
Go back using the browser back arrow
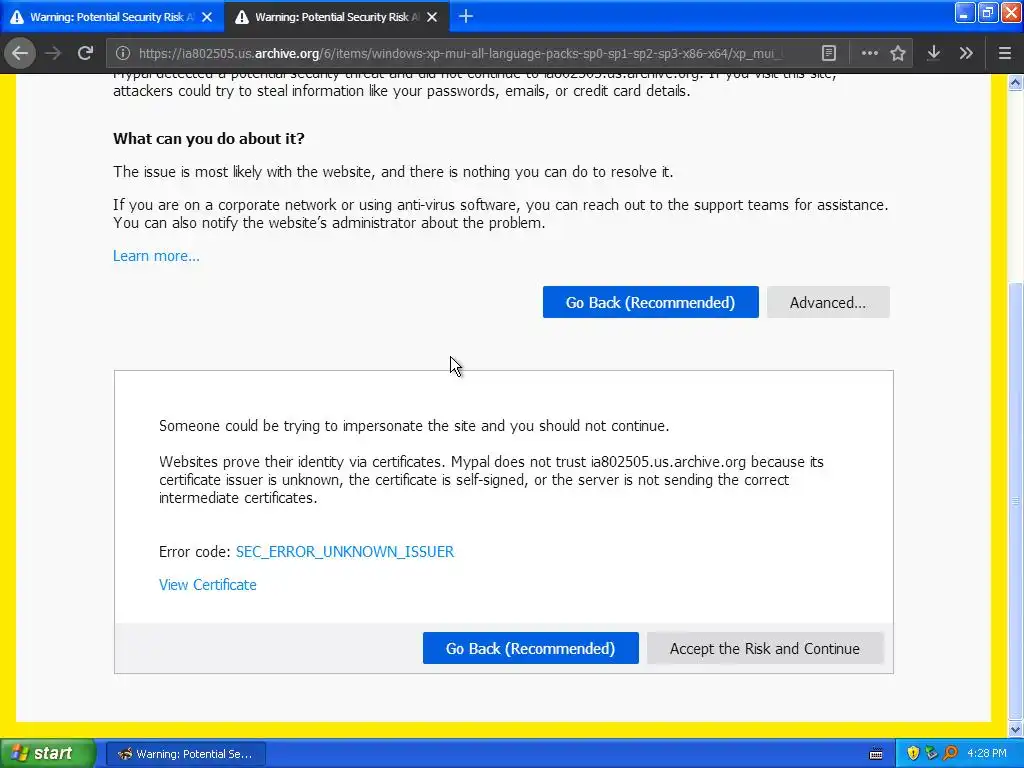[20, 53]
